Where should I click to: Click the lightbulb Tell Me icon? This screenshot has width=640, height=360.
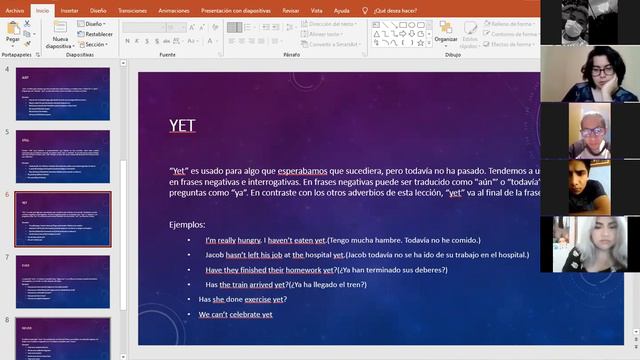click(365, 11)
